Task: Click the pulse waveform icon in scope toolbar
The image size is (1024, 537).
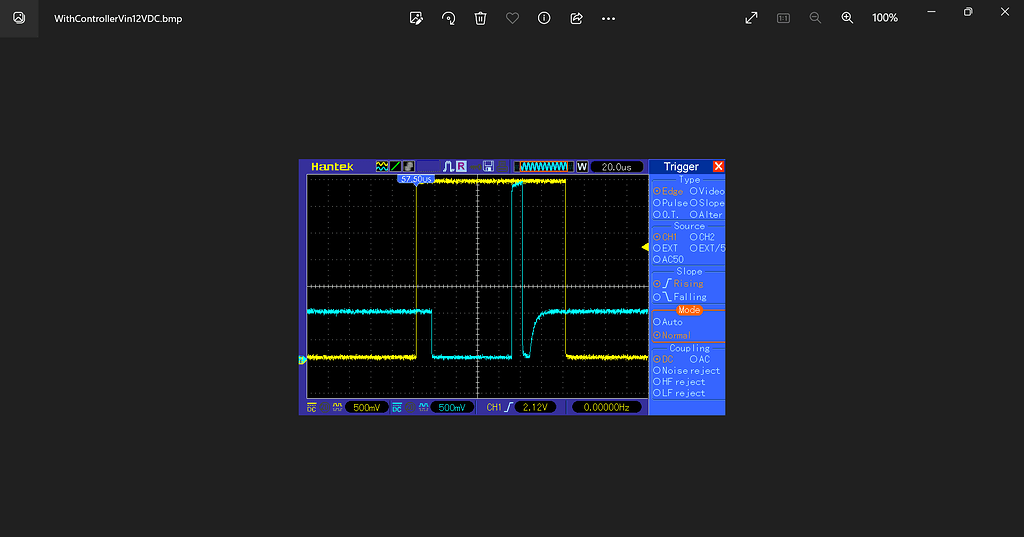Action: pos(449,167)
